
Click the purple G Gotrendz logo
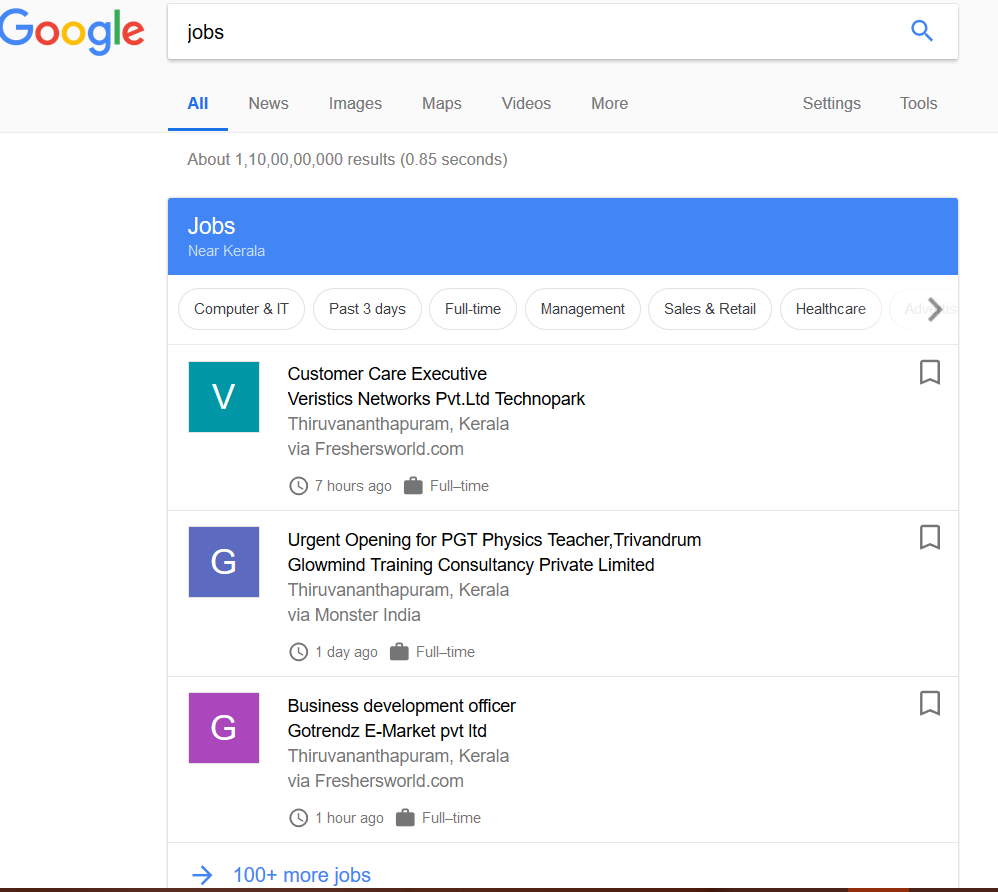[224, 728]
